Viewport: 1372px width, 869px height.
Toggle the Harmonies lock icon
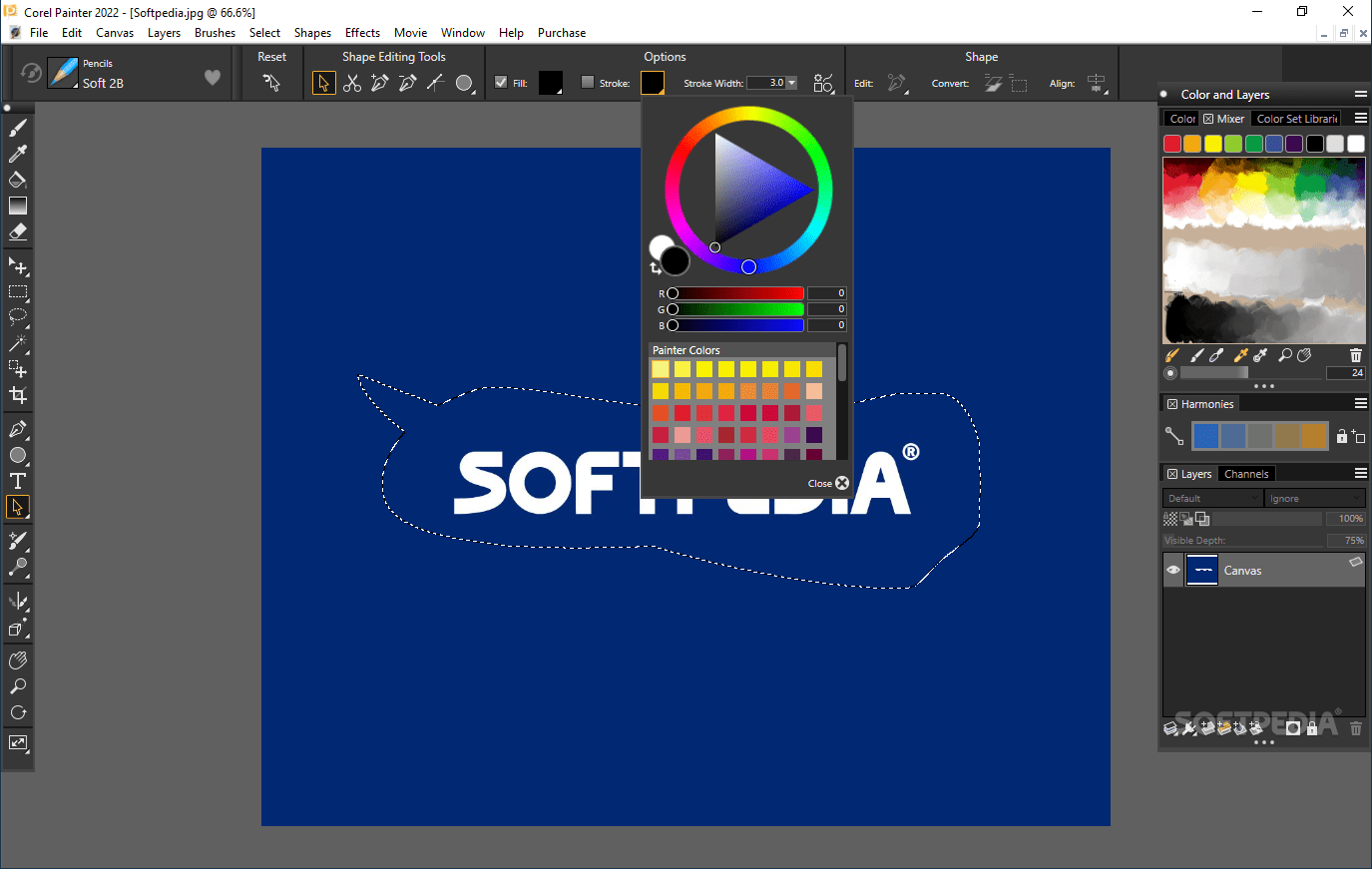pyautogui.click(x=1341, y=436)
